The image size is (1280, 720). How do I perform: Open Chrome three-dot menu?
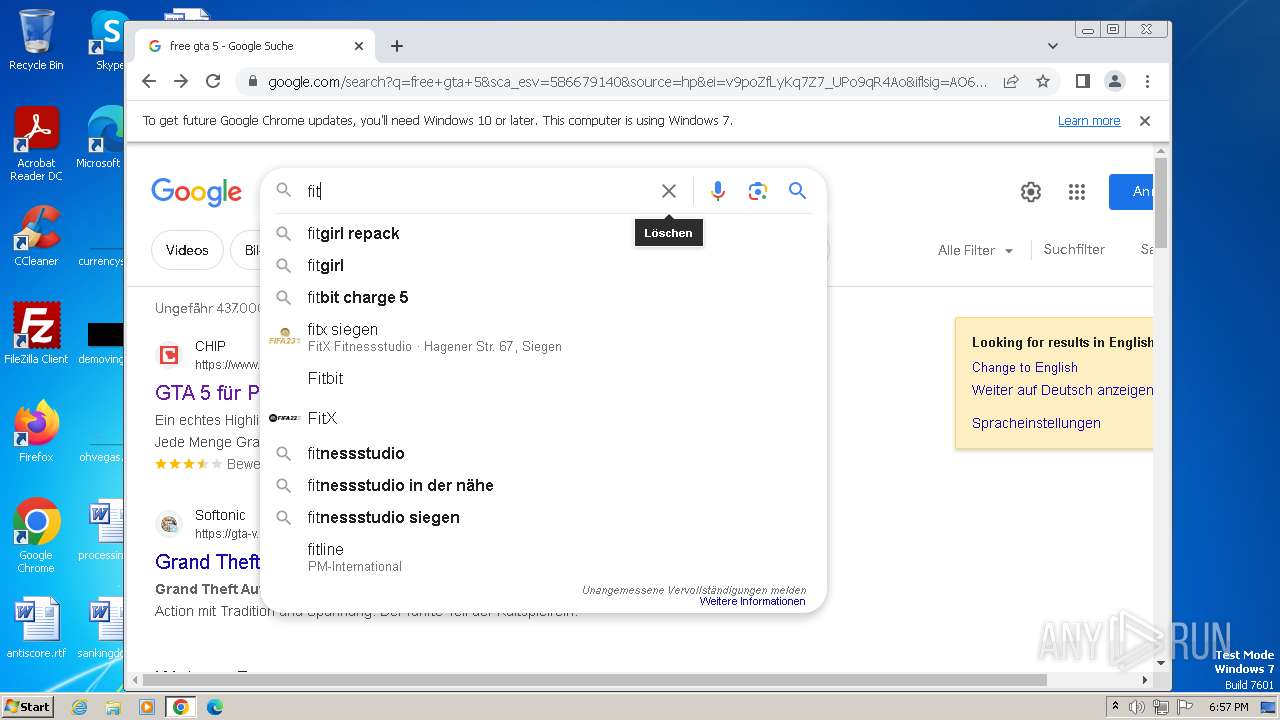1147,81
